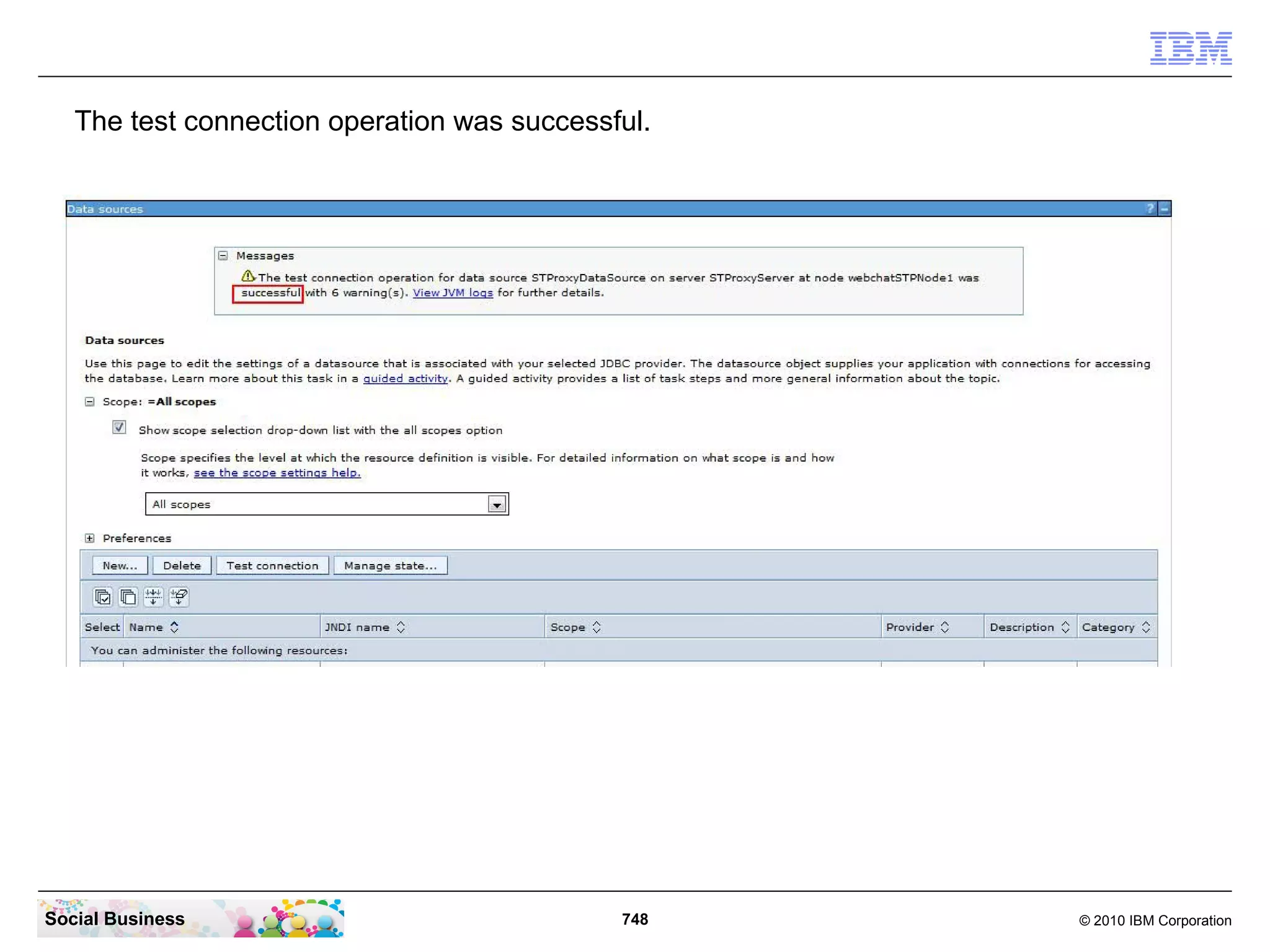Click the Delete button

click(x=182, y=565)
